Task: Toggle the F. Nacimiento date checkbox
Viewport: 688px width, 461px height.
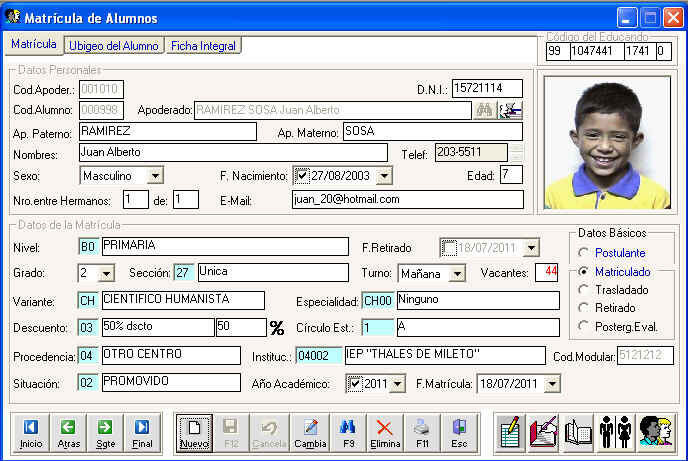Action: [x=302, y=176]
